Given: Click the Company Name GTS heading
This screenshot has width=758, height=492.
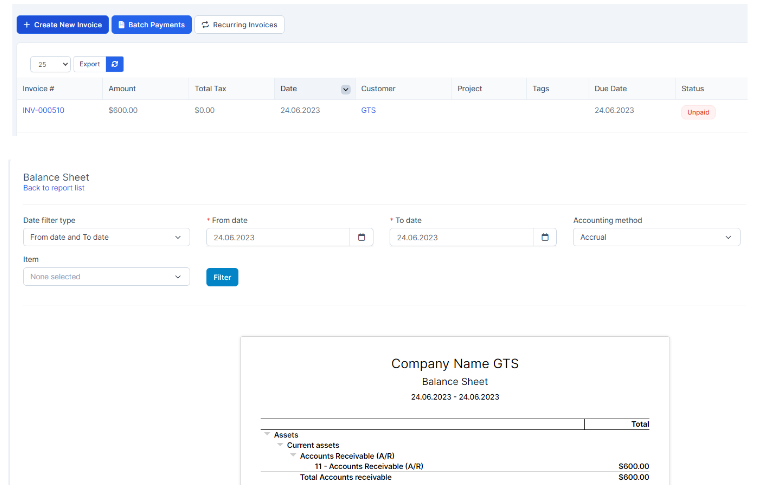Looking at the screenshot, I should pyautogui.click(x=455, y=363).
